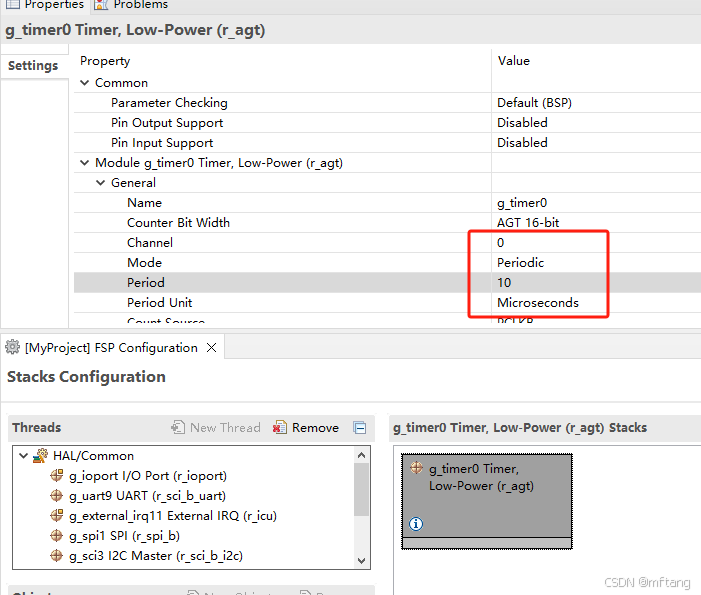This screenshot has height=595, width=701.
Task: Click the Remove icon with red X
Action: (280, 427)
